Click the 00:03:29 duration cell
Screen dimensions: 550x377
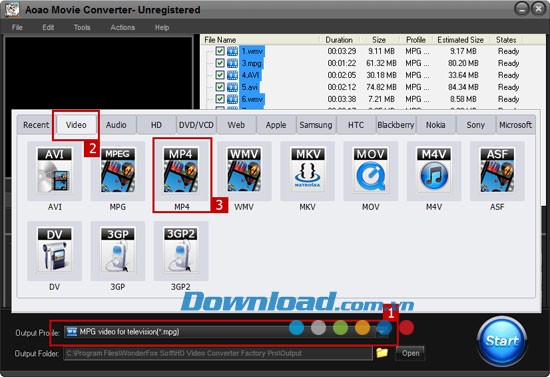point(342,51)
